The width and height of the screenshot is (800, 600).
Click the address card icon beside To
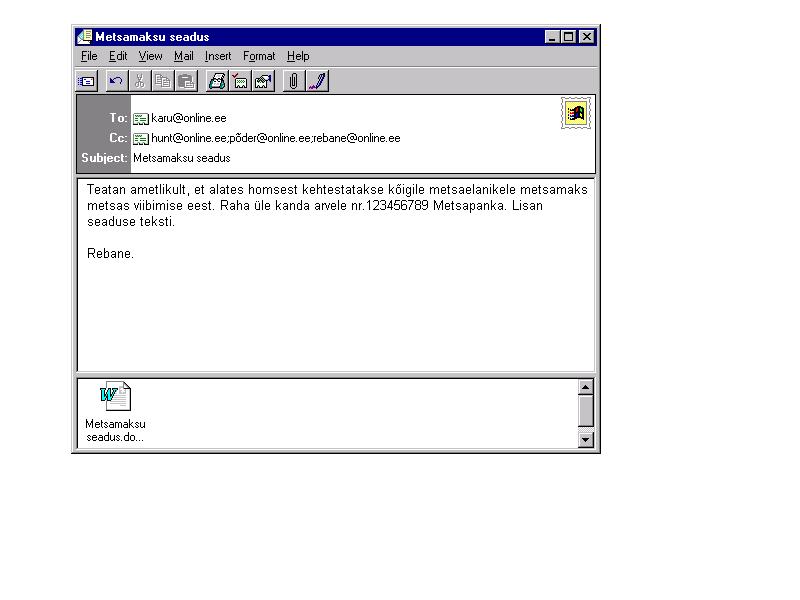141,119
